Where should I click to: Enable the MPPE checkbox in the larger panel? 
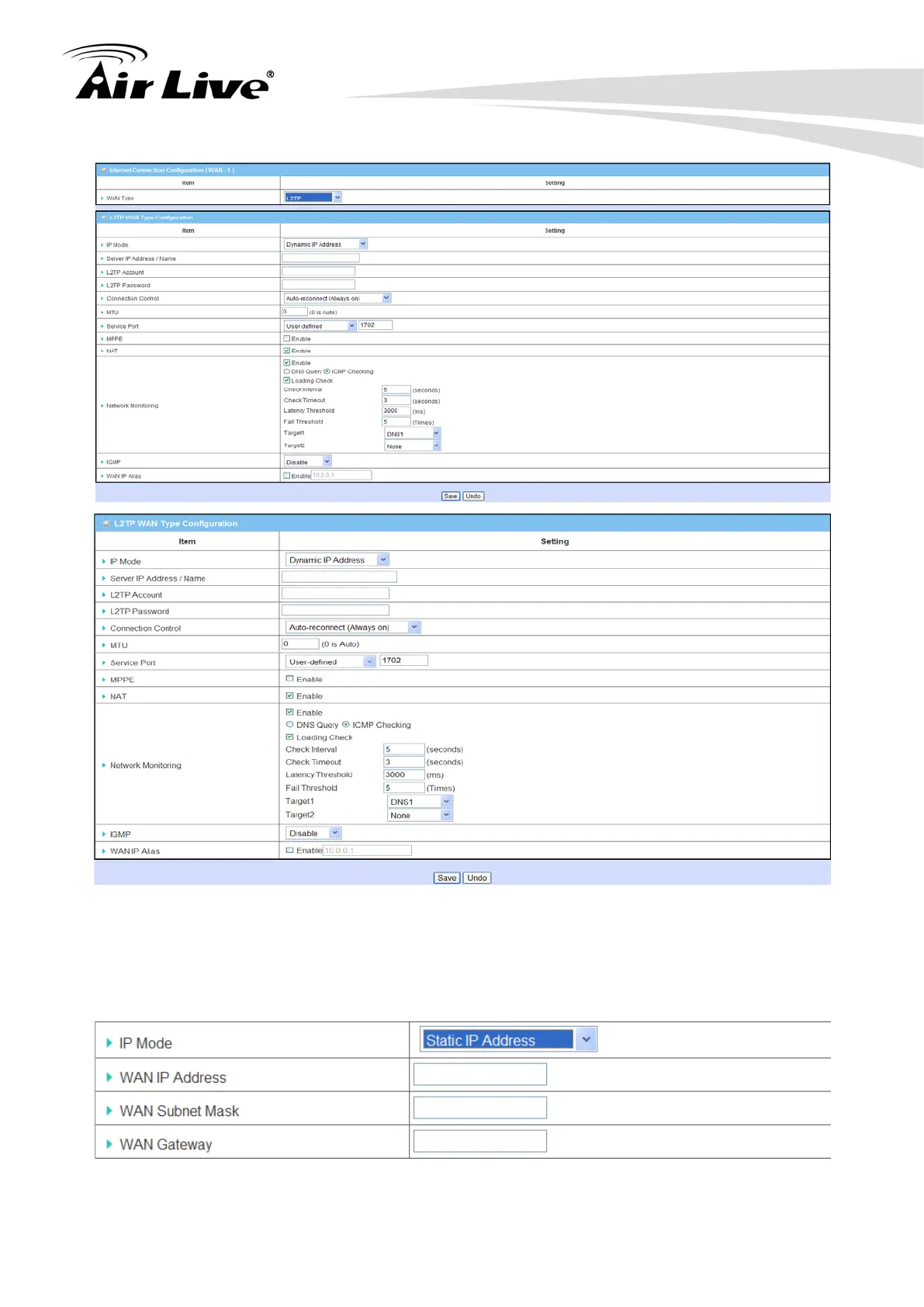click(x=290, y=679)
